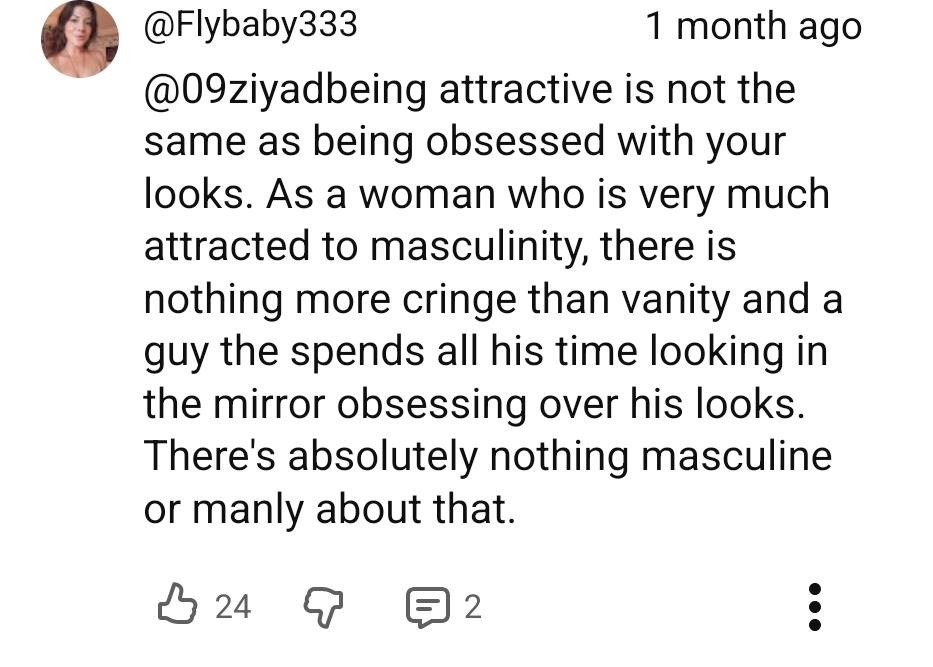Screen dimensions: 933x667
Task: Click Flybaby333's profile avatar picture
Action: tap(79, 39)
